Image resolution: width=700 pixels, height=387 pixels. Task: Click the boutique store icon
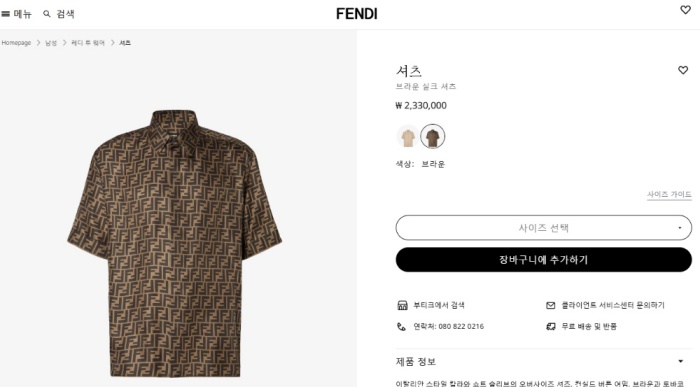coord(402,305)
